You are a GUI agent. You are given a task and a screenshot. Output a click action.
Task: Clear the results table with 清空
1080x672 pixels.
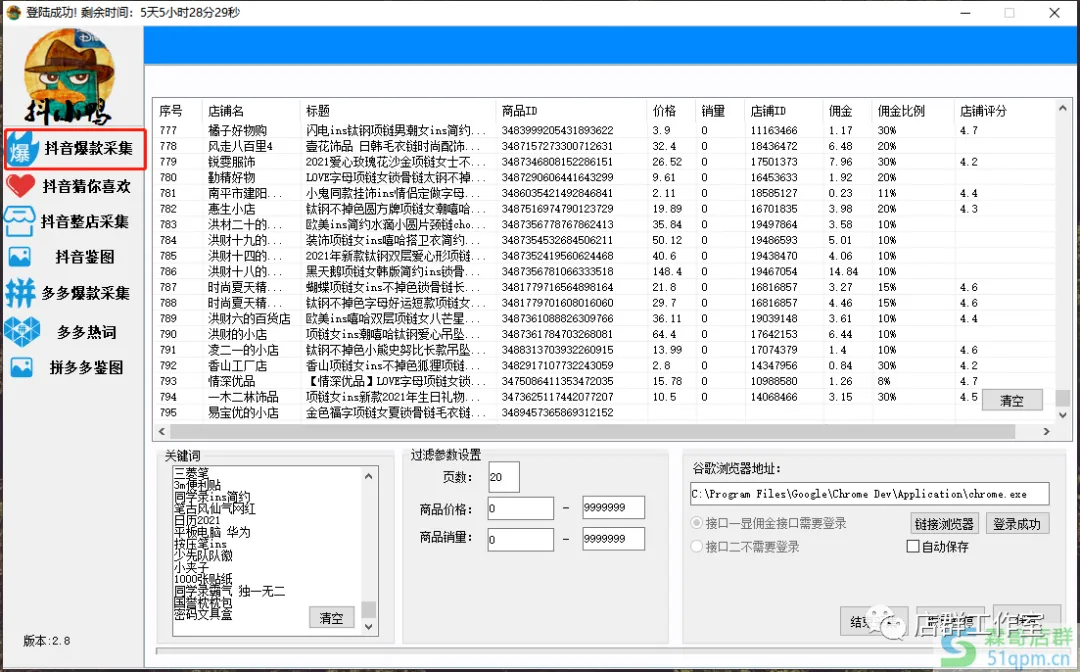(1012, 400)
